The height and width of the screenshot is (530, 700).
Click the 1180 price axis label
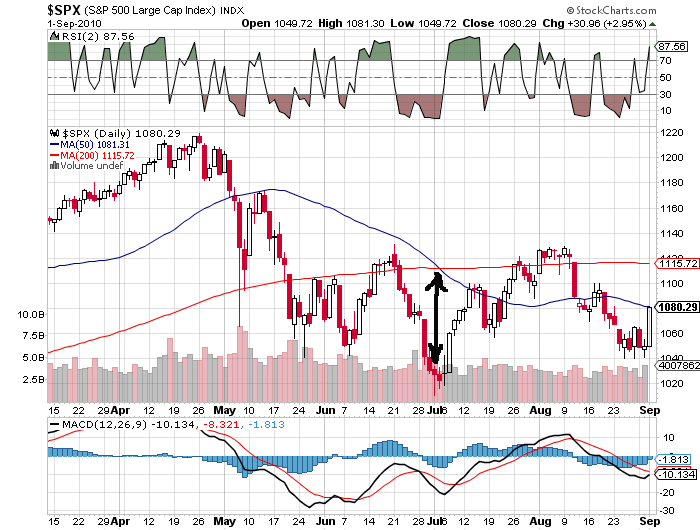671,182
